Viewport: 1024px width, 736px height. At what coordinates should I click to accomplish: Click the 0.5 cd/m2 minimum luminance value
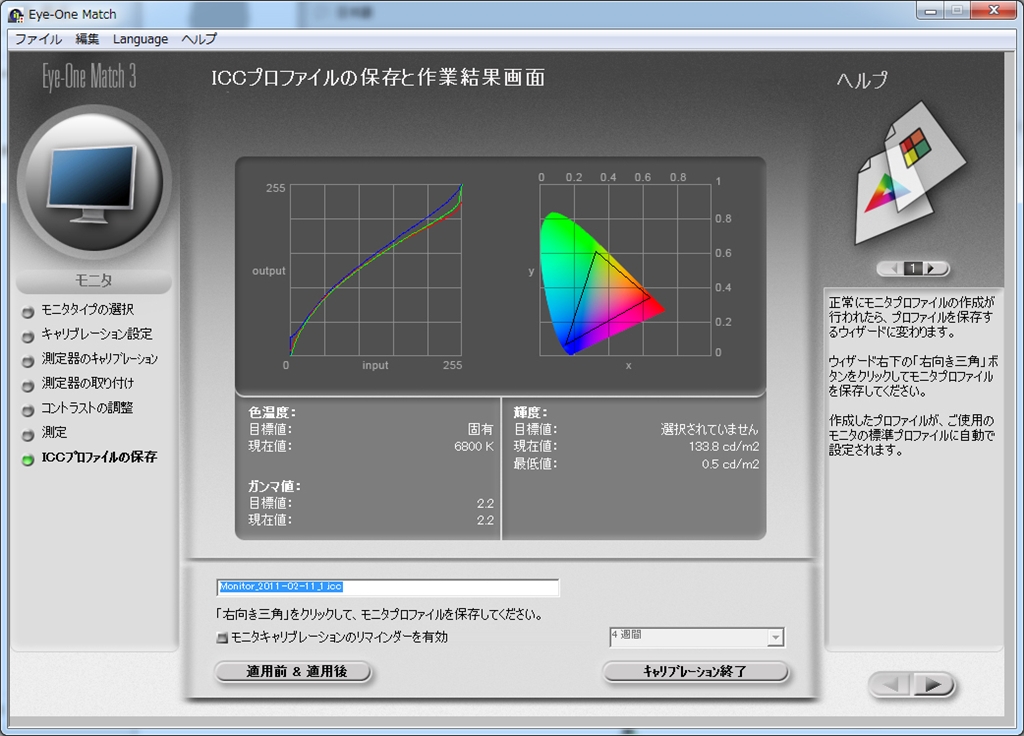coord(730,464)
